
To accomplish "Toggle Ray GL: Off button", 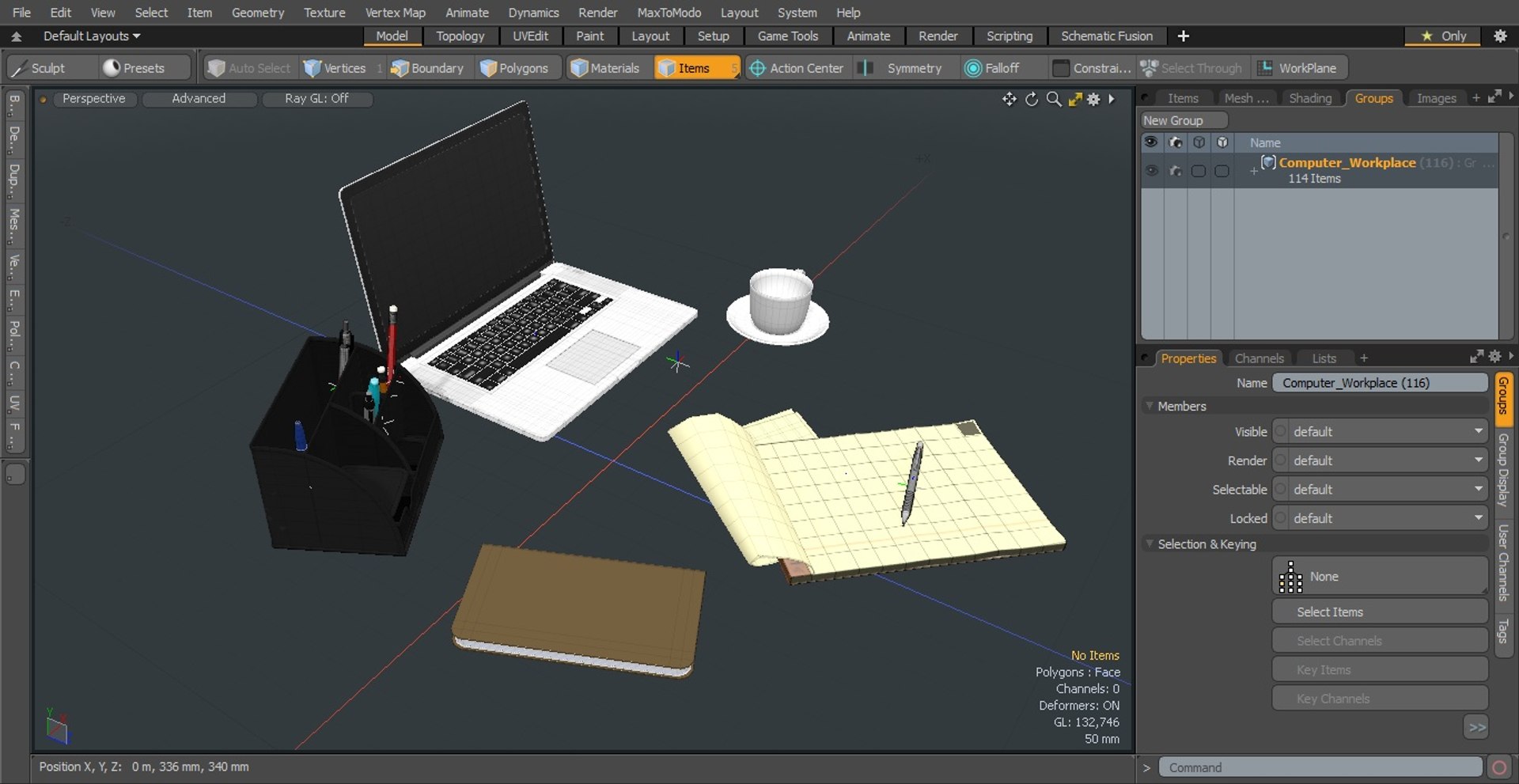I will 316,99.
